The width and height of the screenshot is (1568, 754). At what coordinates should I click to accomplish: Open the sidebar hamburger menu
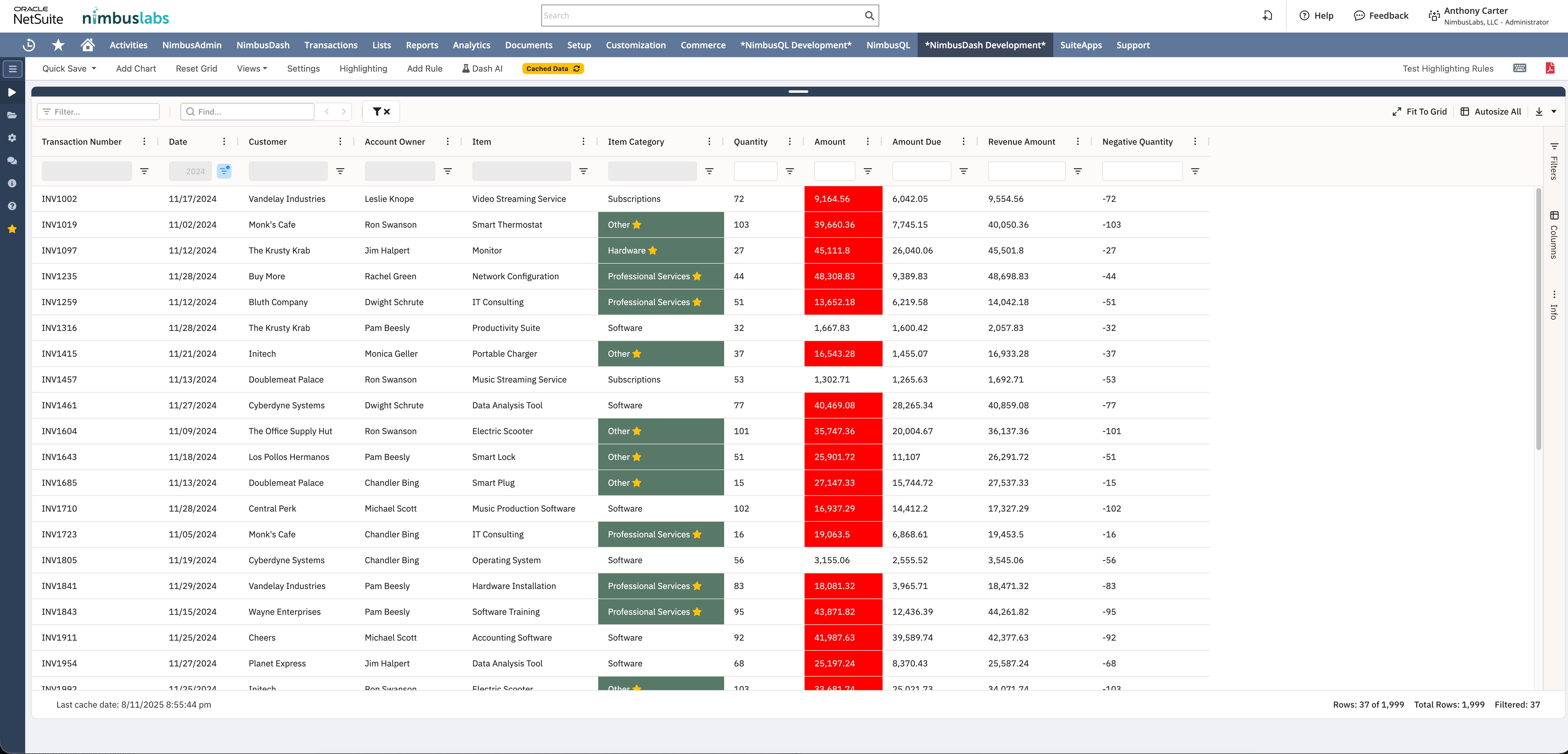point(12,69)
